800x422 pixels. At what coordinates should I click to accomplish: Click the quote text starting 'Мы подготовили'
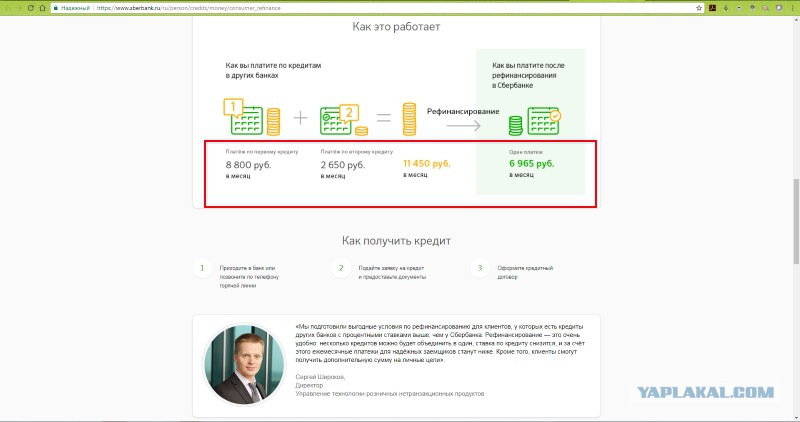point(440,343)
